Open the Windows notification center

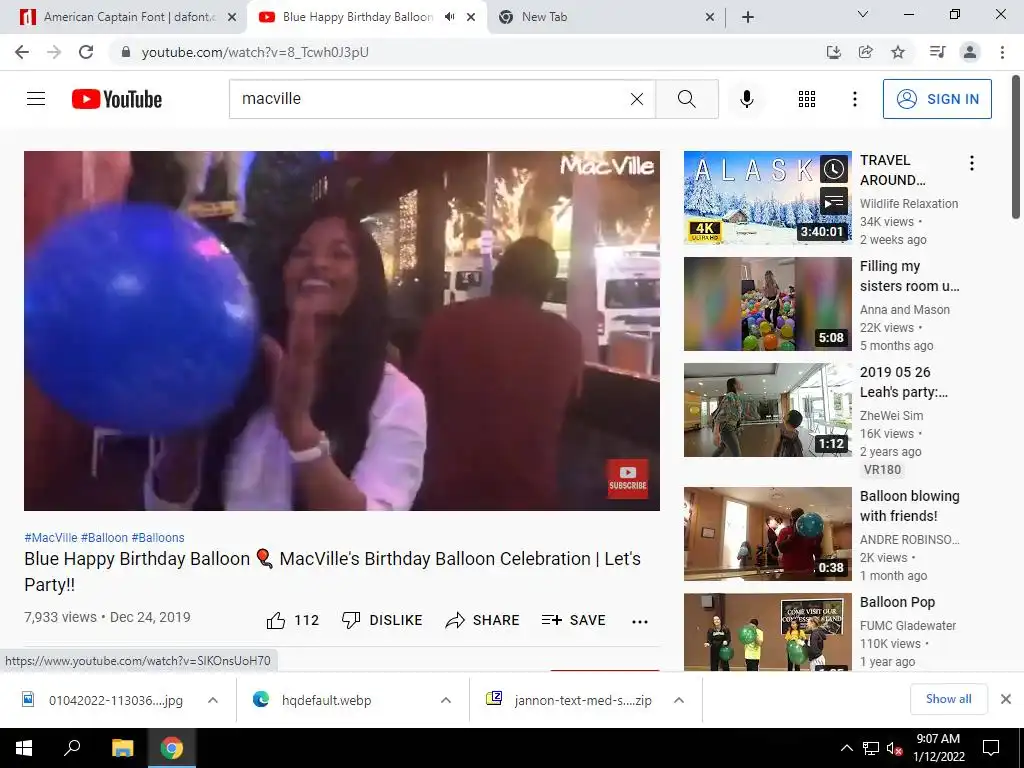click(x=991, y=748)
